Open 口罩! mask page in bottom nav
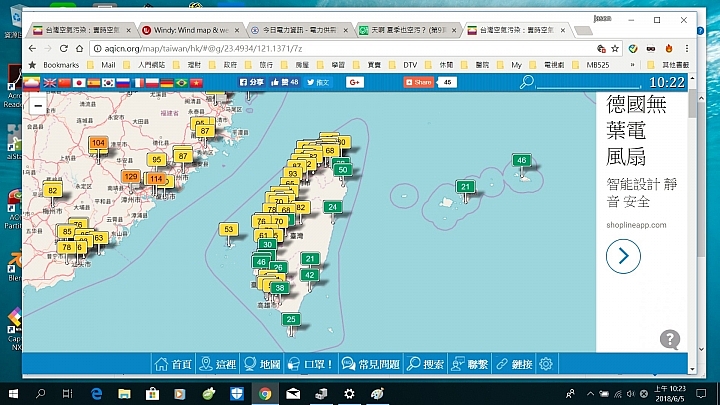720x405 pixels. point(310,364)
